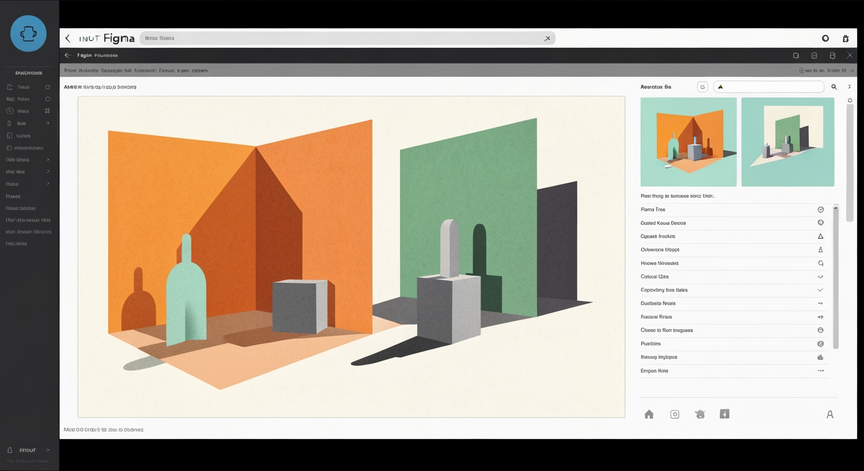Open the green scene thumbnail

(x=787, y=142)
